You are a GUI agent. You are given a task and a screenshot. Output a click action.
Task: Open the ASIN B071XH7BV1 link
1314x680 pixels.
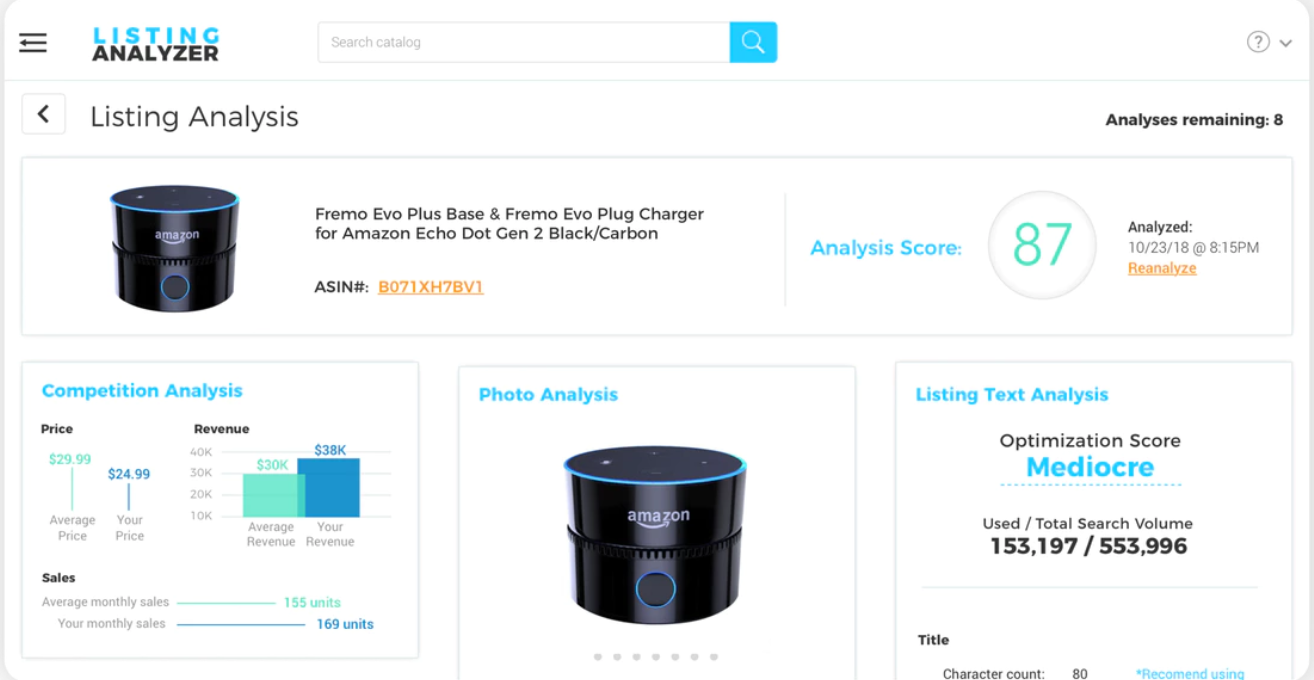point(430,287)
